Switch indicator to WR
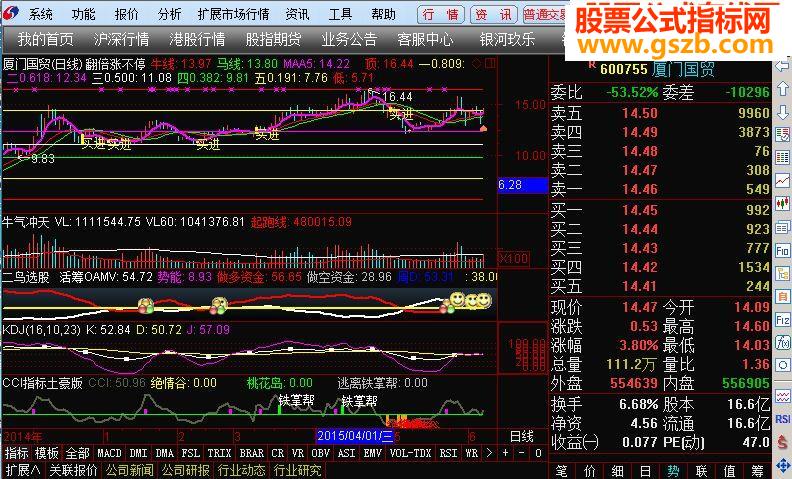This screenshot has width=792, height=479. (471, 453)
